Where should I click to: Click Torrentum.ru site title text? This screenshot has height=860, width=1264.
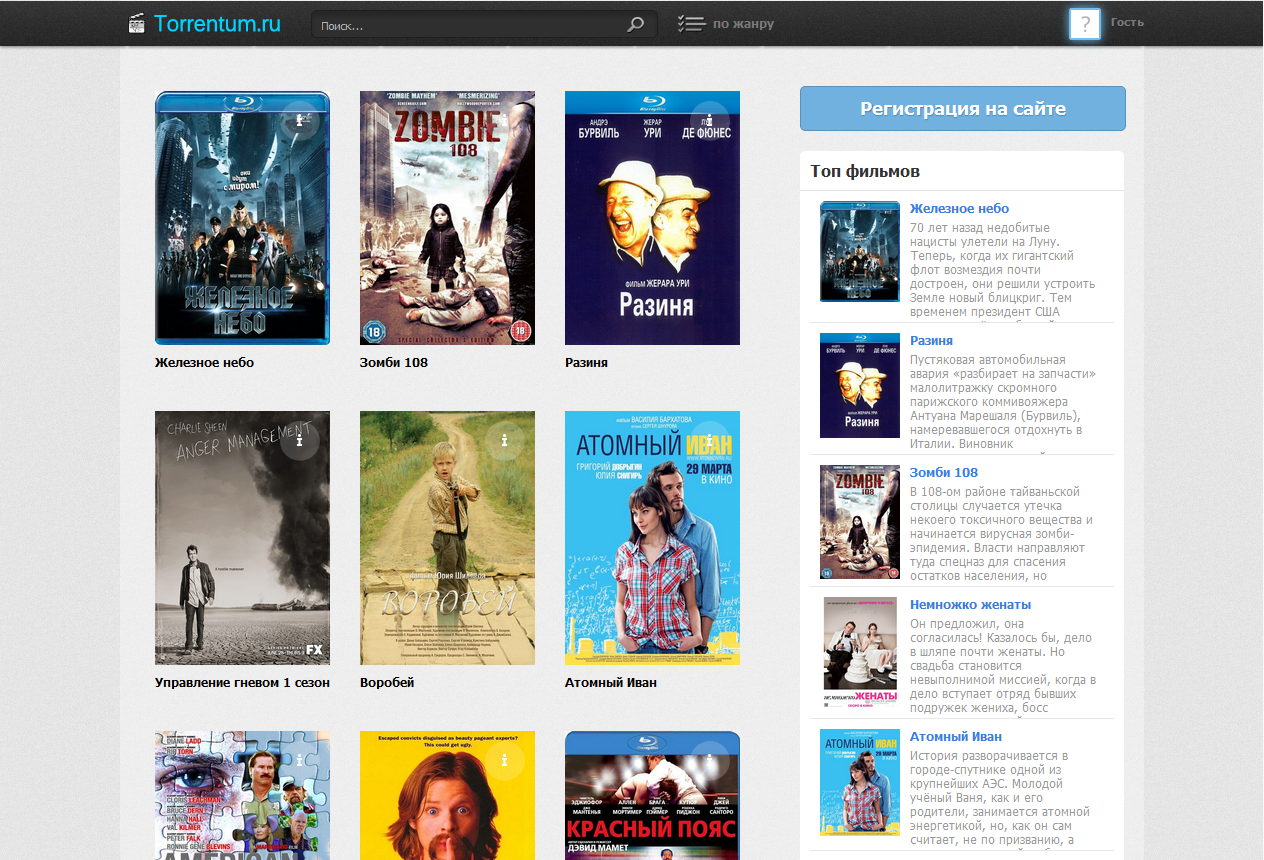coord(217,23)
